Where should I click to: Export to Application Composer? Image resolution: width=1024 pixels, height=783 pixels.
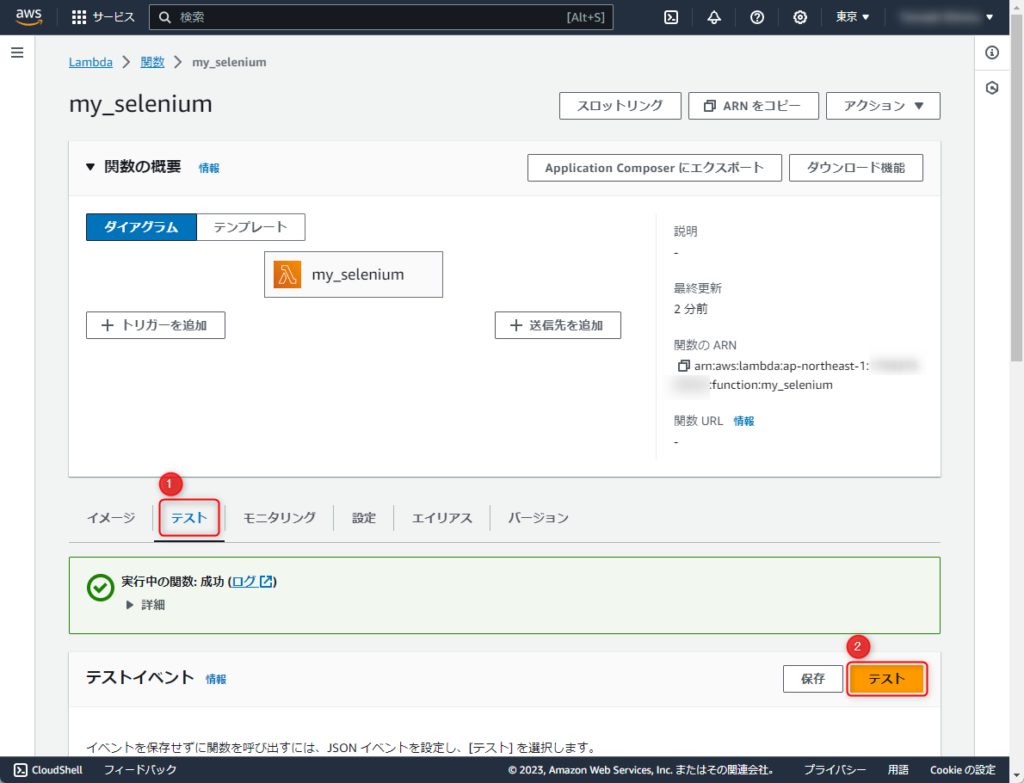(x=654, y=168)
